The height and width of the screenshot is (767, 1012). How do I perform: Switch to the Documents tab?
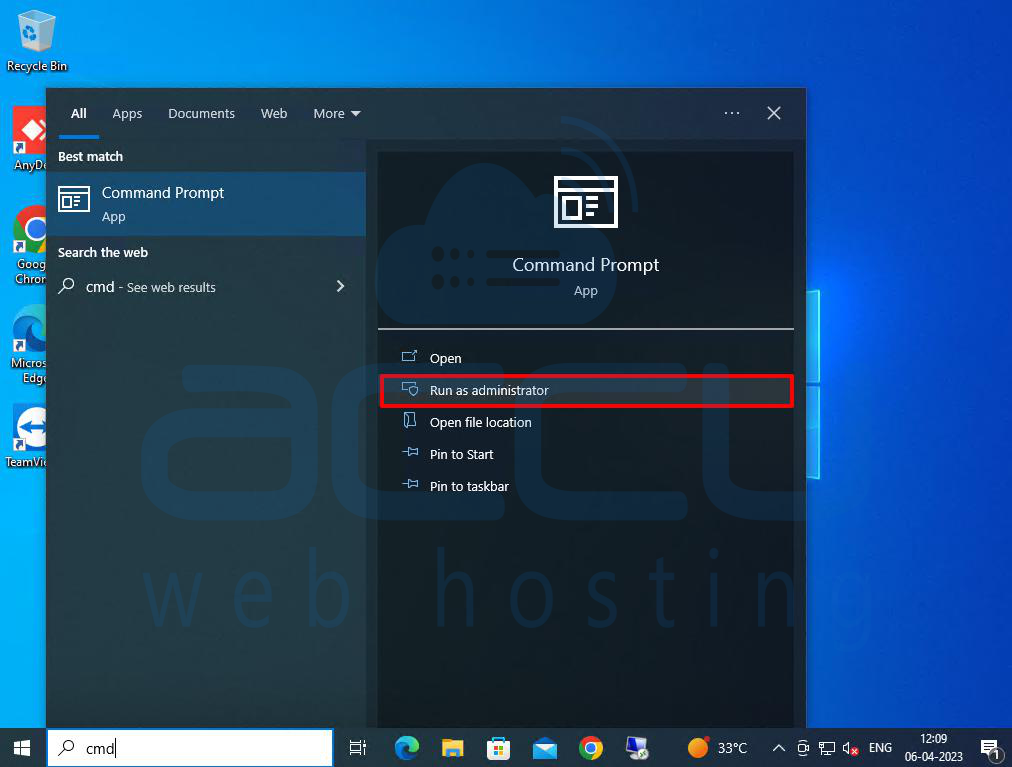tap(201, 113)
